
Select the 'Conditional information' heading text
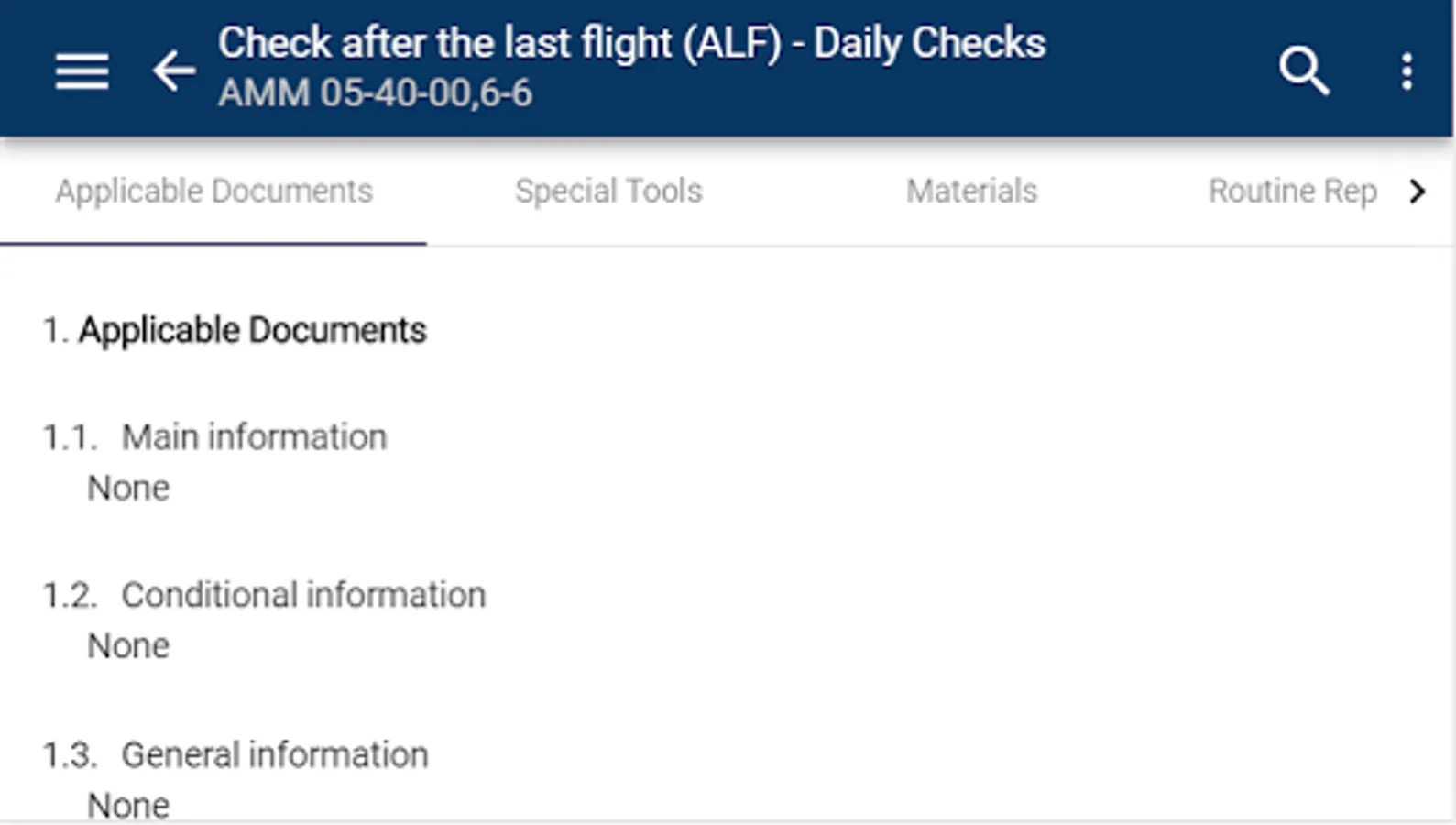click(303, 595)
